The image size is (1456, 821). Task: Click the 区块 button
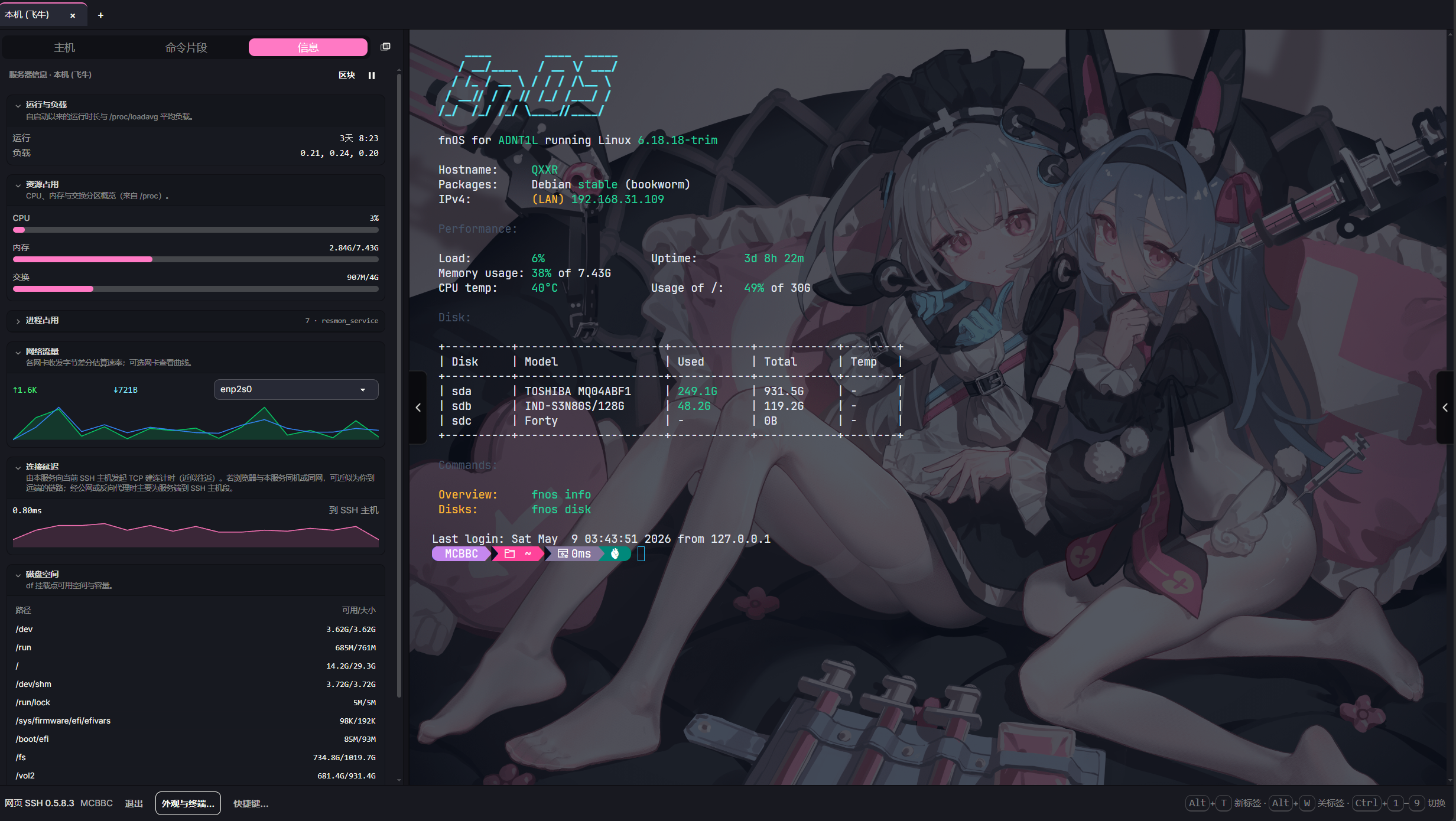[x=347, y=75]
